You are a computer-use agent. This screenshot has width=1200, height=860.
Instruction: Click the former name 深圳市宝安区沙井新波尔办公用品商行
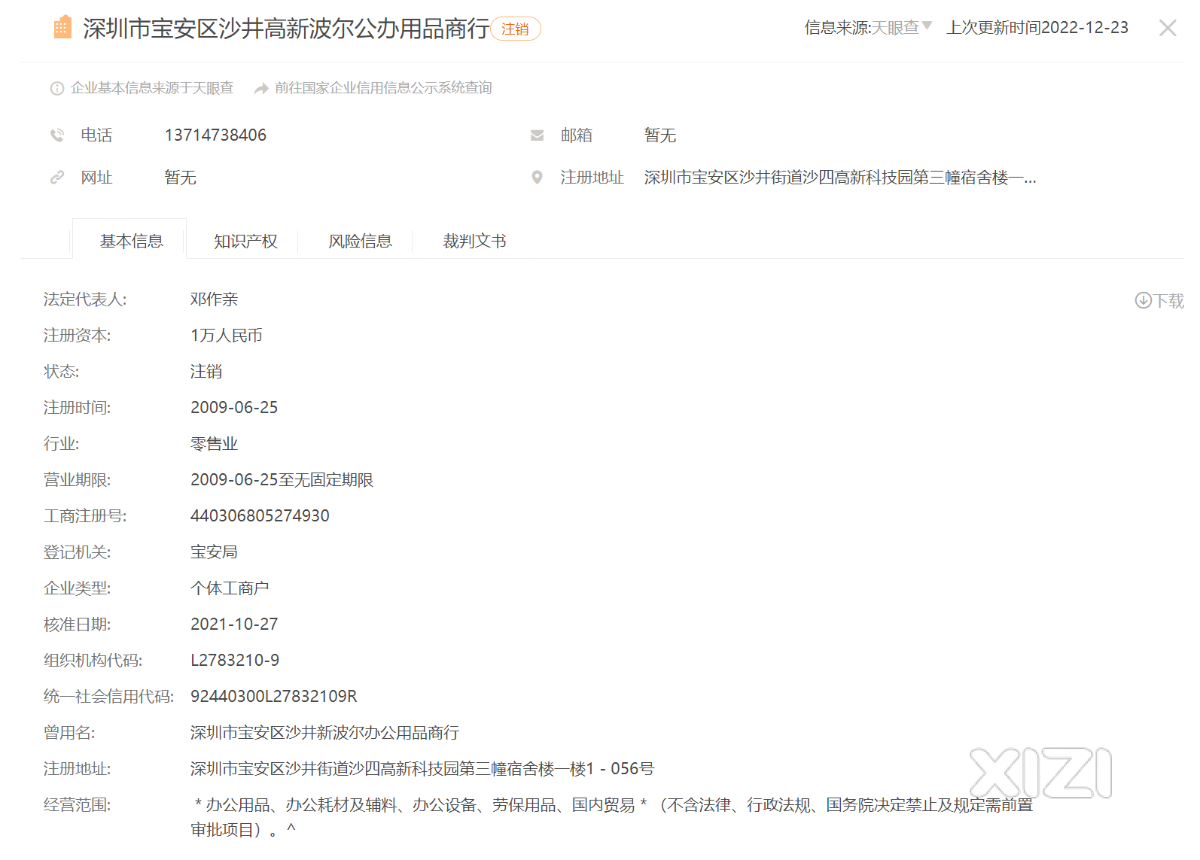(325, 733)
